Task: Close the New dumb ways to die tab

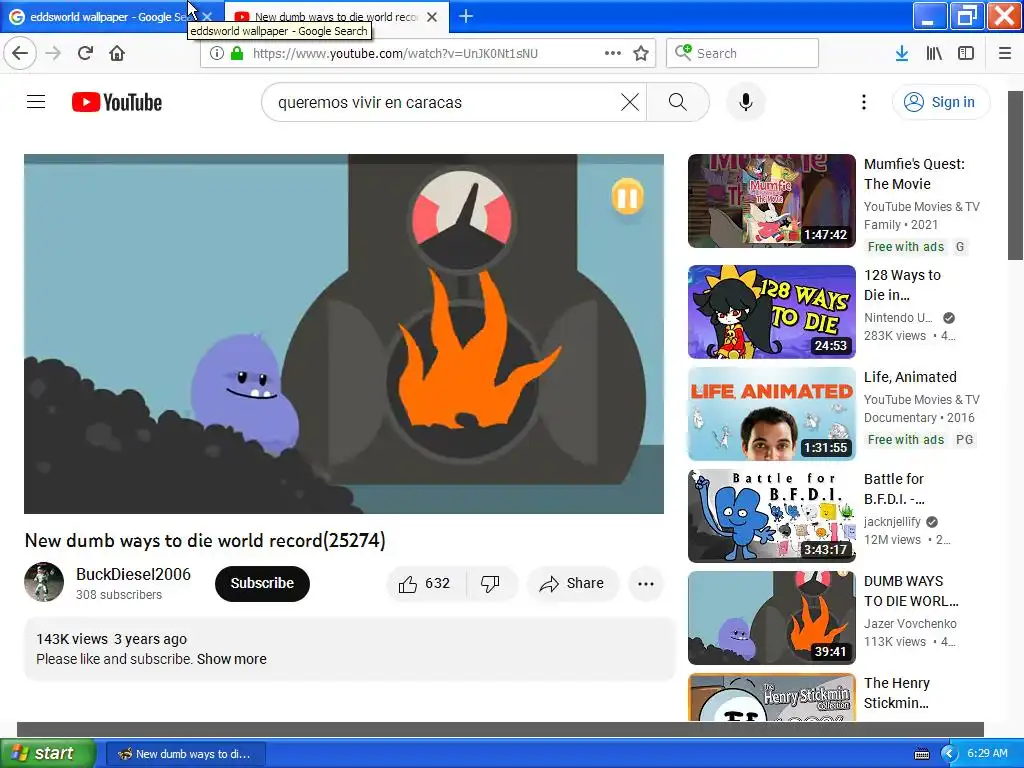Action: pyautogui.click(x=432, y=16)
